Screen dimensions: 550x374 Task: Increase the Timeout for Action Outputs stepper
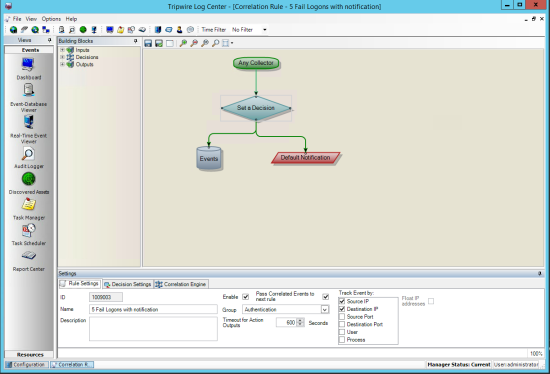300,320
